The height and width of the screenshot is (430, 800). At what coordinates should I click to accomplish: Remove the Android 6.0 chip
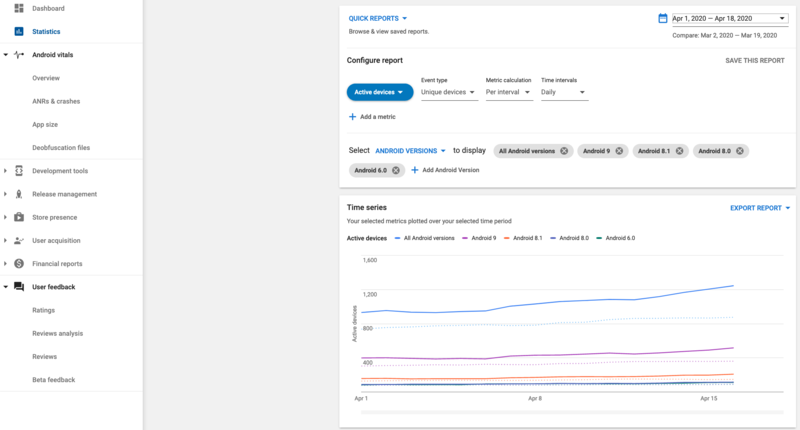click(396, 170)
